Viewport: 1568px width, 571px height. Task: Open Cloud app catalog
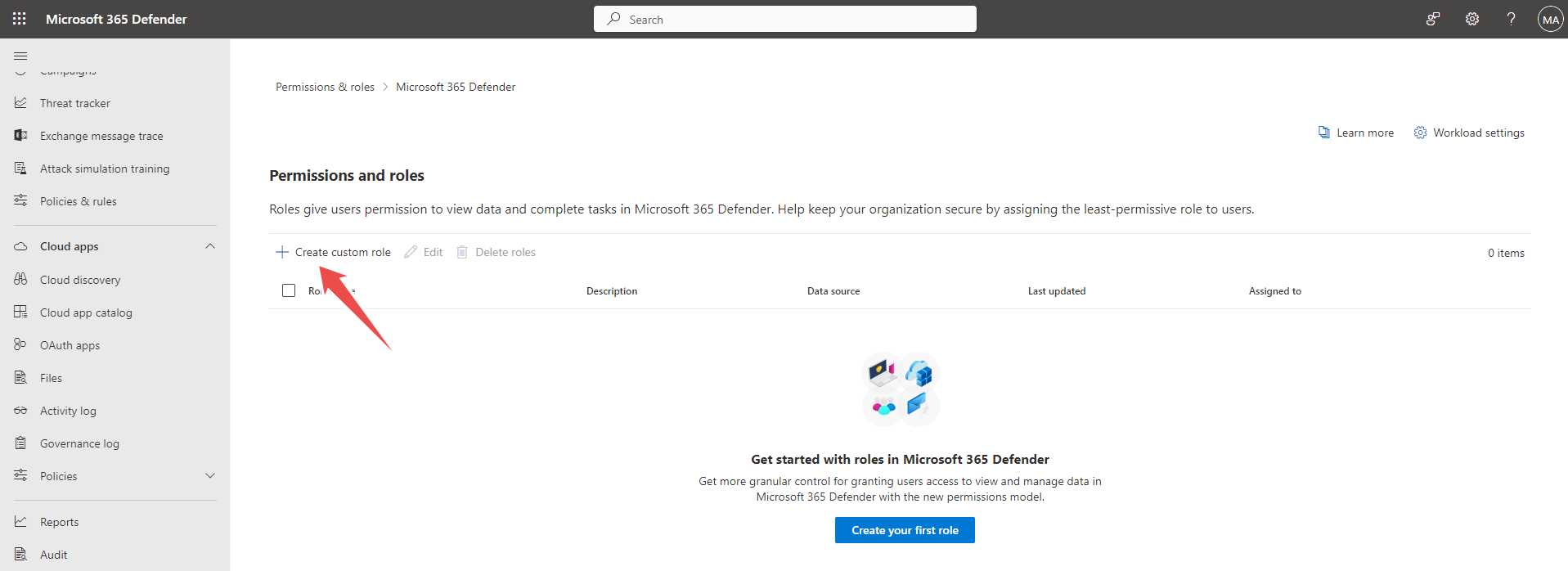(86, 312)
